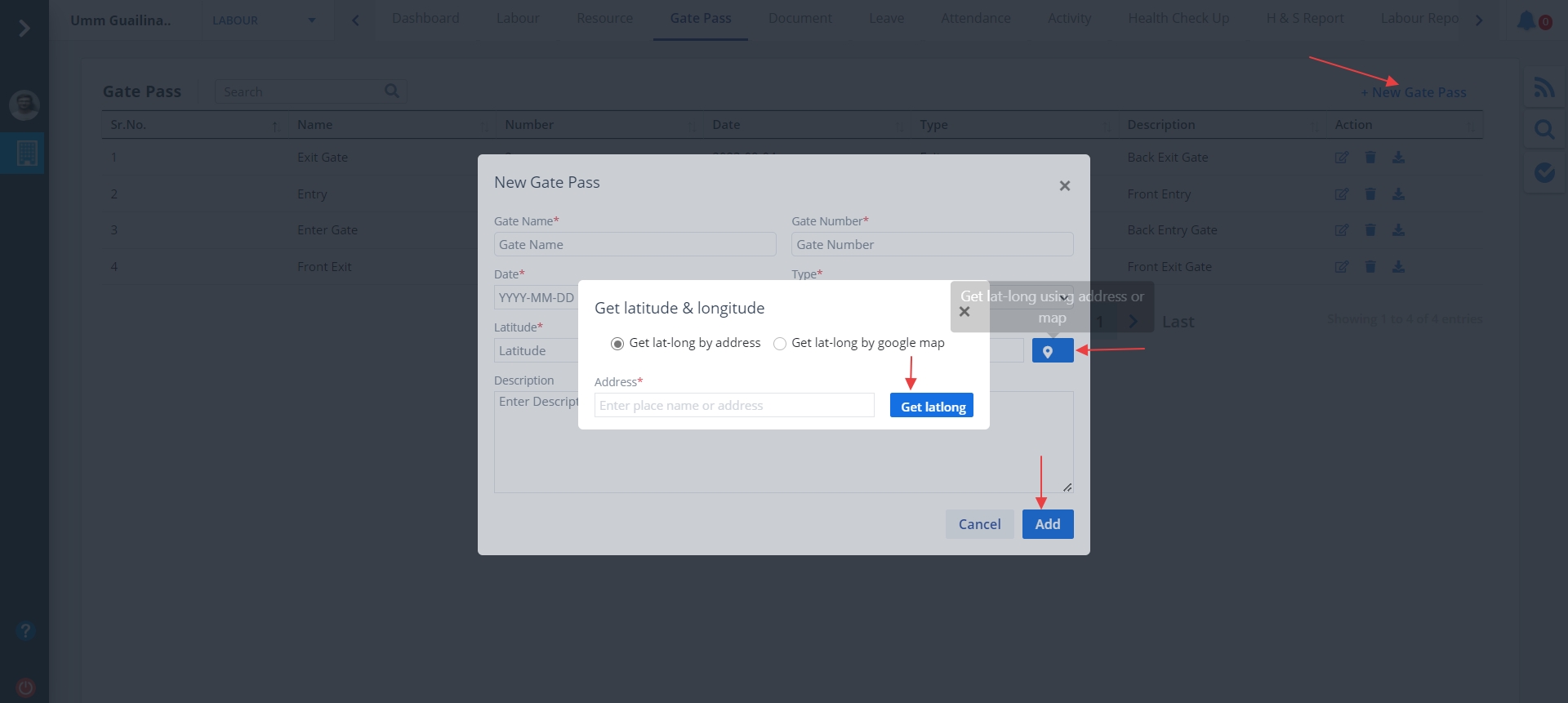Screen dimensions: 1568x703
Task: Click the map pin location button
Action: (x=1052, y=351)
